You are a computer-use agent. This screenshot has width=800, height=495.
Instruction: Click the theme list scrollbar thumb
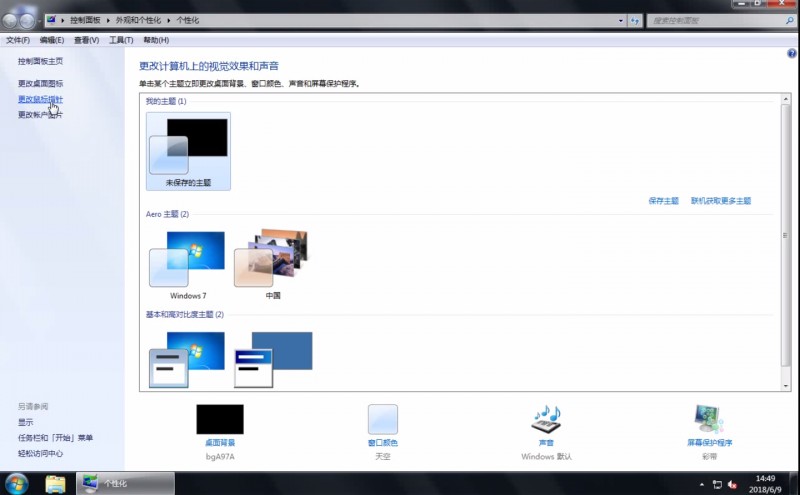click(x=786, y=235)
